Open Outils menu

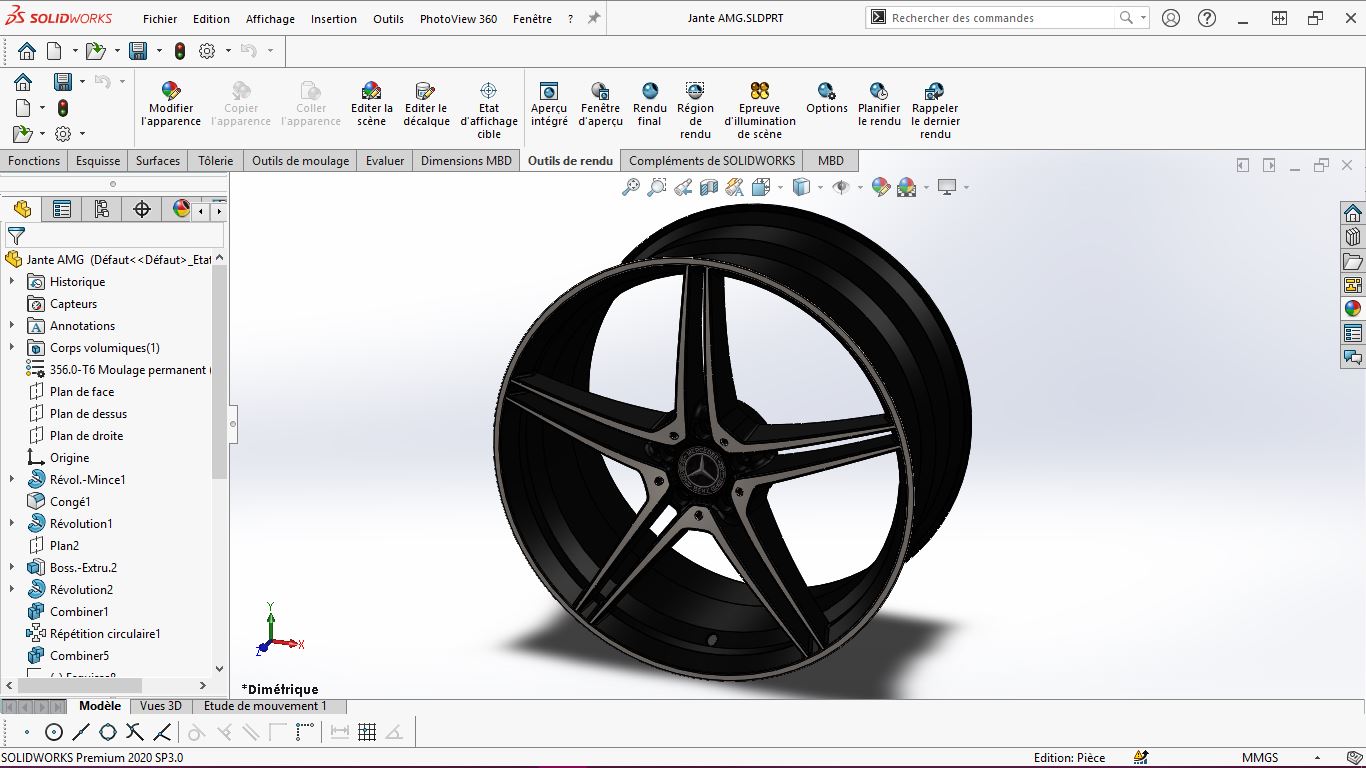coord(389,19)
